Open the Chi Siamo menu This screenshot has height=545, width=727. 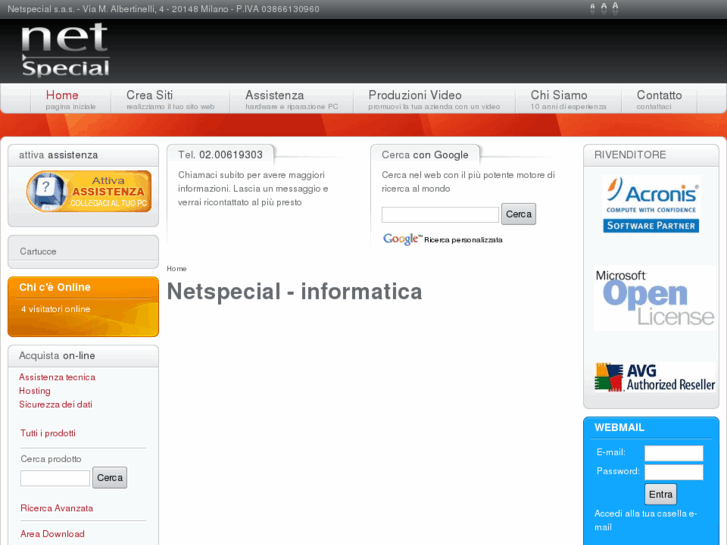pos(568,100)
